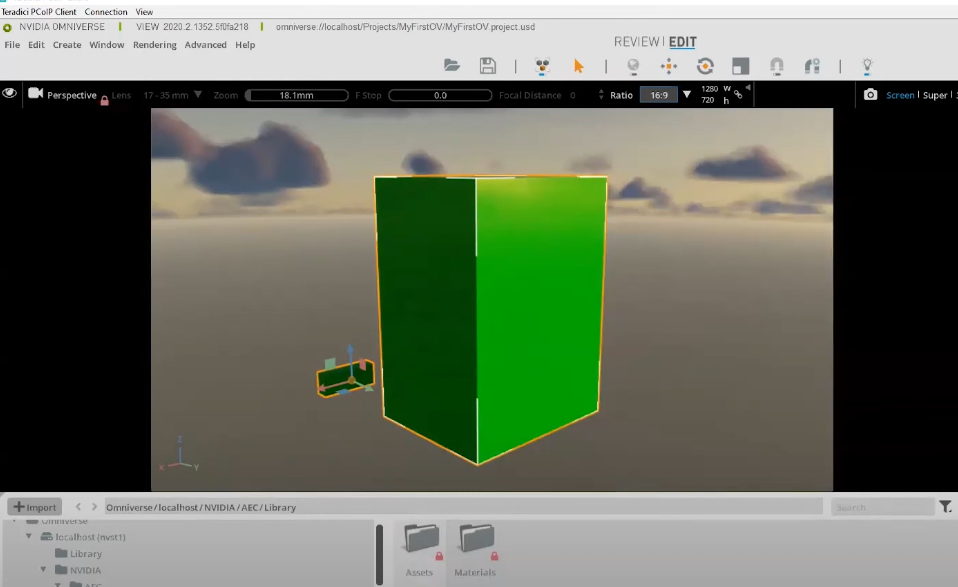
Task: Open the Edit menu
Action: coord(36,45)
